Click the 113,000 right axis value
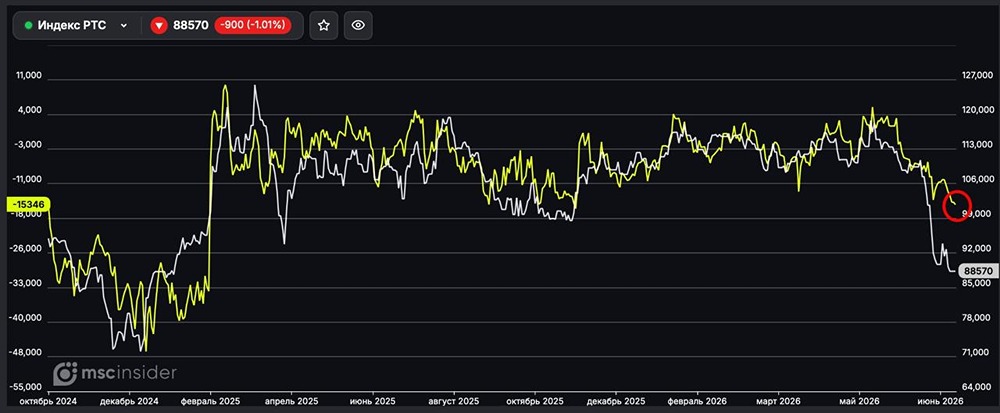Viewport: 1000px width, 413px height. [977, 145]
